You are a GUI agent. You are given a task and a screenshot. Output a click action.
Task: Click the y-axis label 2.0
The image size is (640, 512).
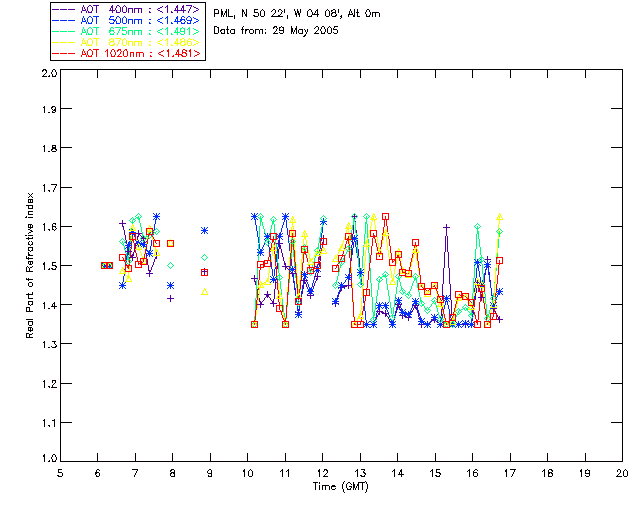coord(49,73)
